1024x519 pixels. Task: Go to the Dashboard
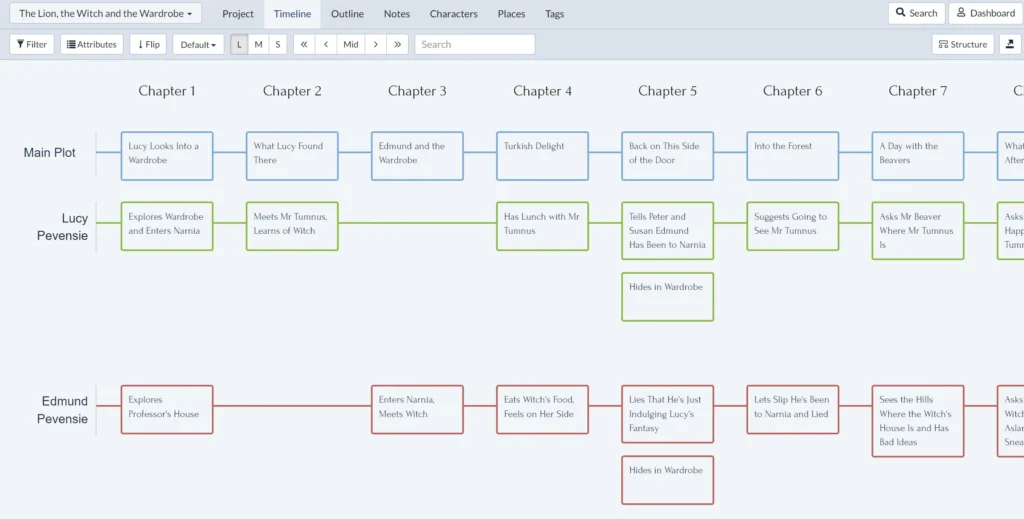985,13
